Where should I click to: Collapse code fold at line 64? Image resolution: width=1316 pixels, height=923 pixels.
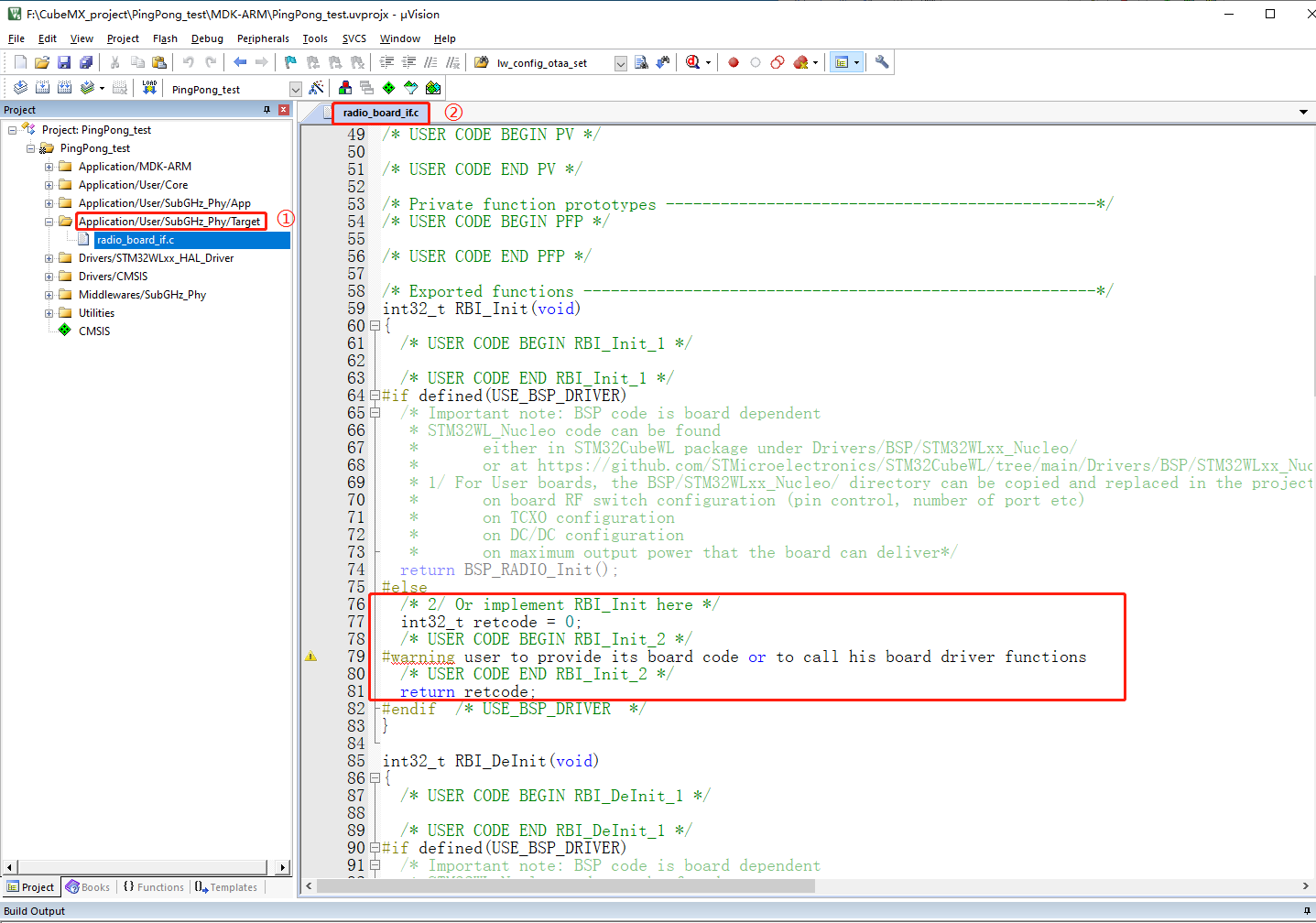click(375, 396)
